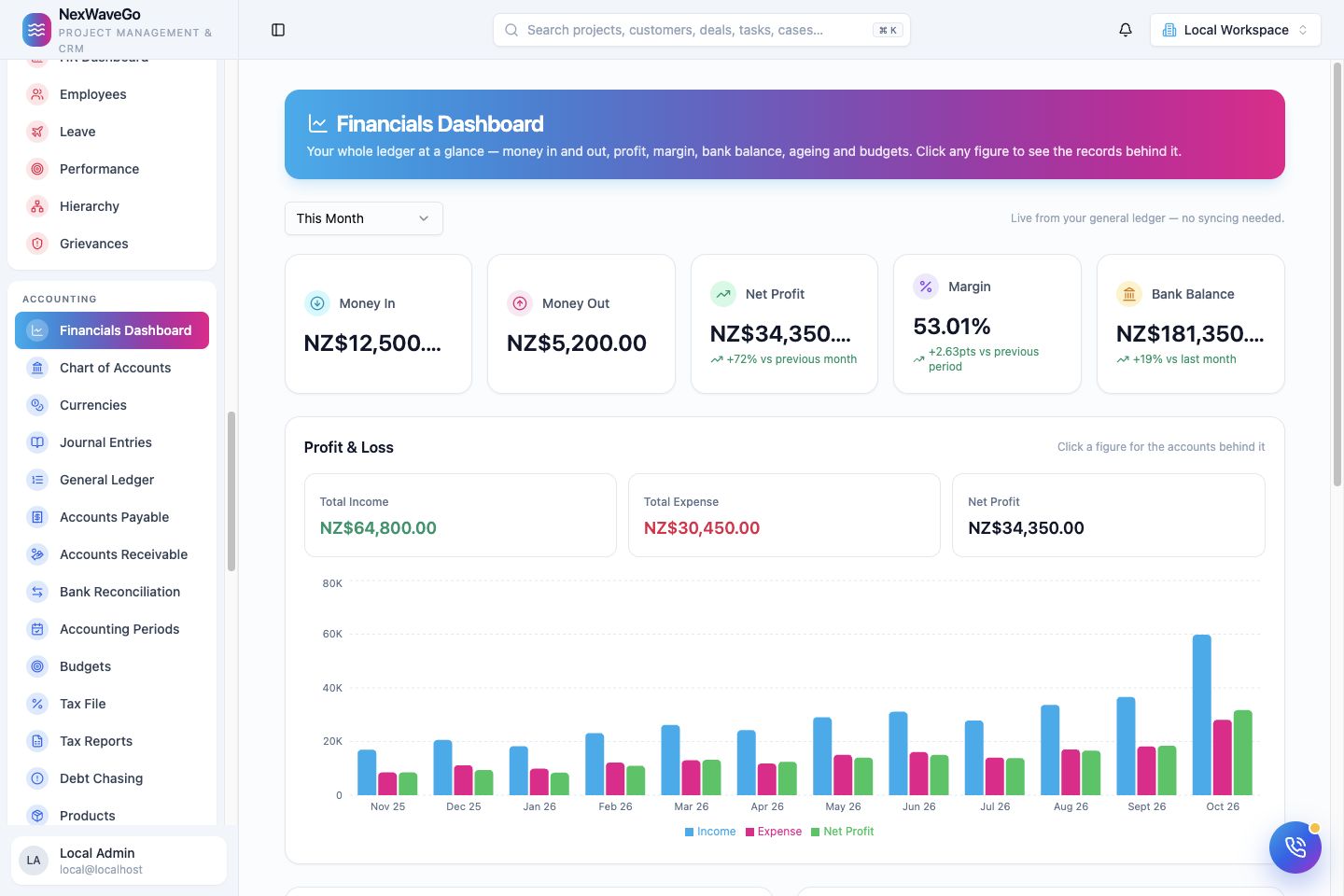Toggle the Net Profit legend swatch
The height and width of the screenshot is (896, 1344).
tap(815, 832)
